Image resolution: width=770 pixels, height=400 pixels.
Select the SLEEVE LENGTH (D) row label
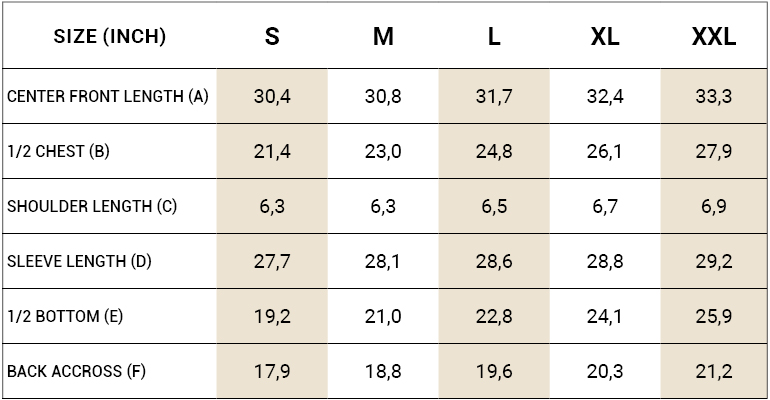click(x=80, y=262)
